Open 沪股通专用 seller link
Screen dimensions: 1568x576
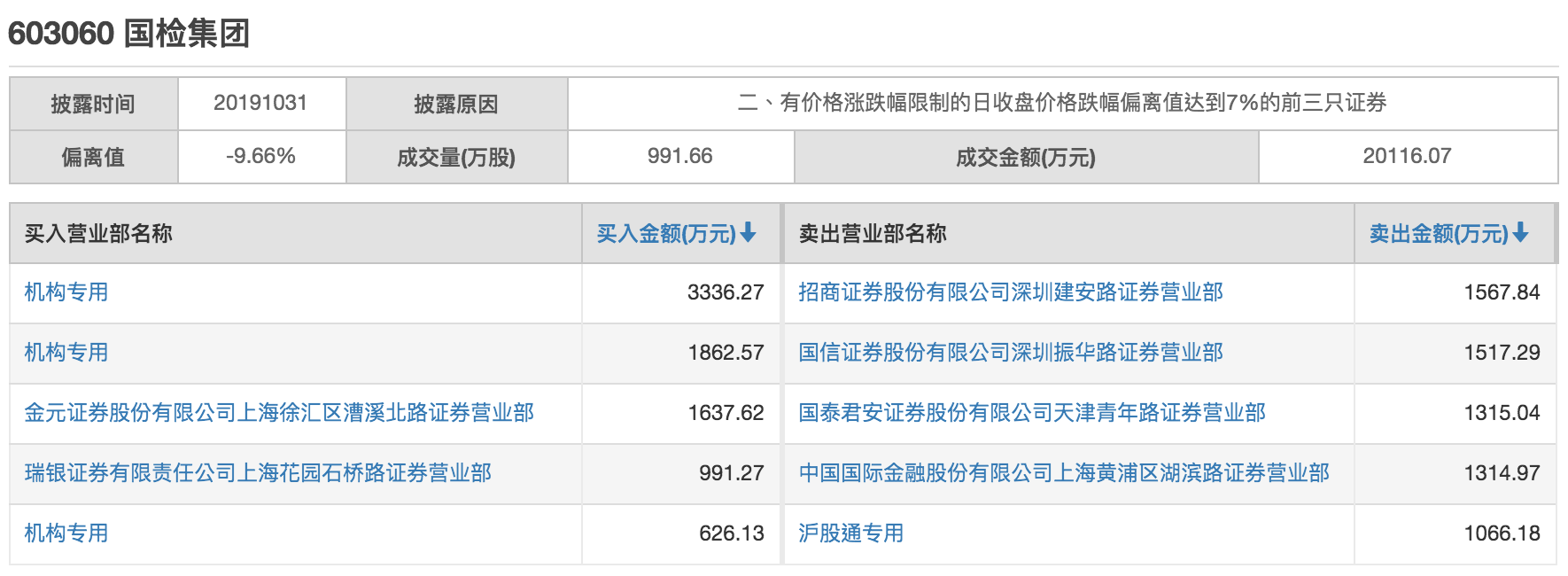tap(851, 533)
